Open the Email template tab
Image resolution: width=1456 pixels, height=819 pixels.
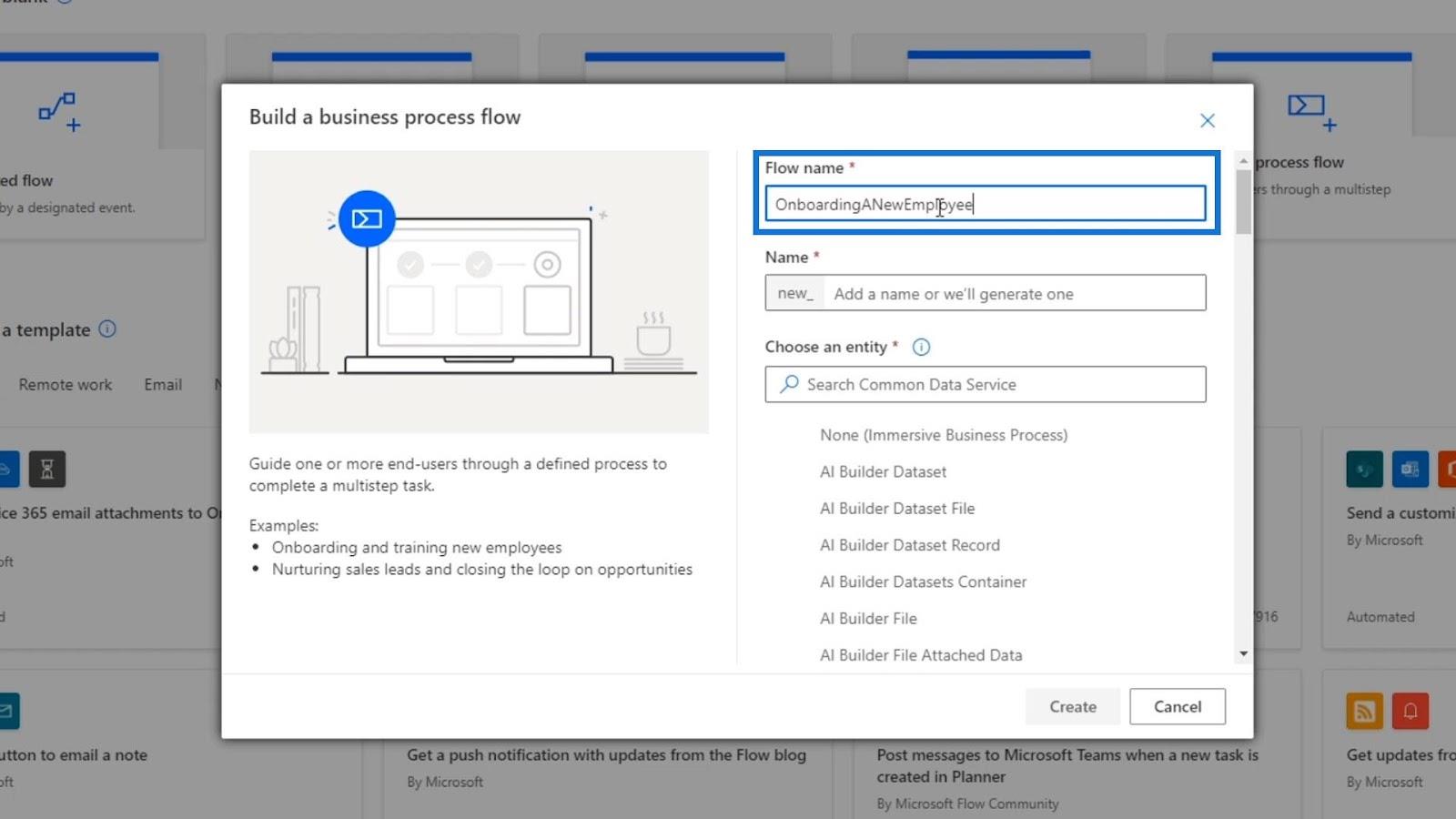pyautogui.click(x=163, y=385)
